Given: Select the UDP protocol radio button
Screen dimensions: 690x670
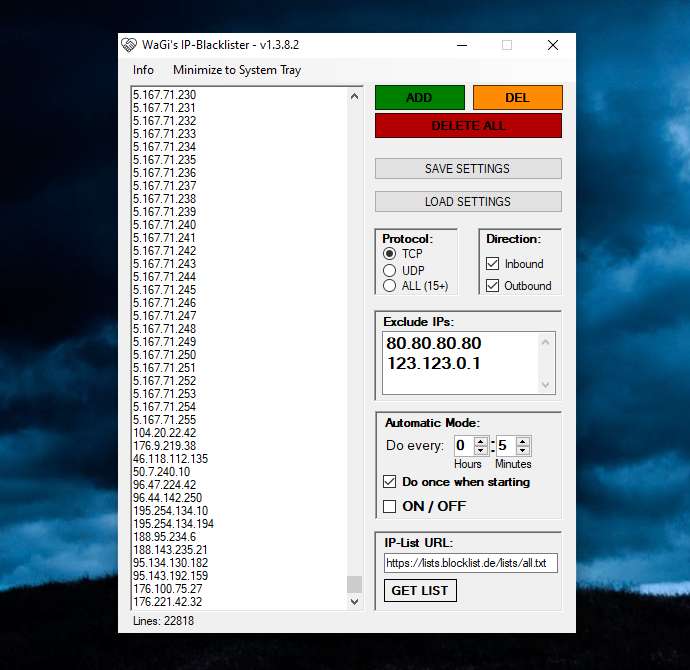Looking at the screenshot, I should pos(391,270).
